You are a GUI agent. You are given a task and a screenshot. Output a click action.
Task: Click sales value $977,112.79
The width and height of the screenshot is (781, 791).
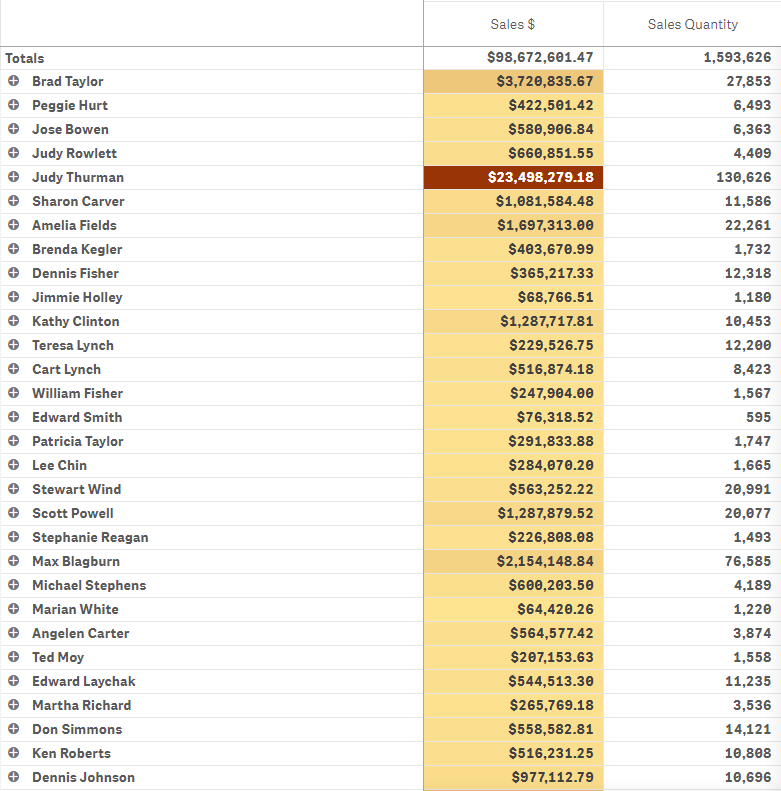[552, 777]
